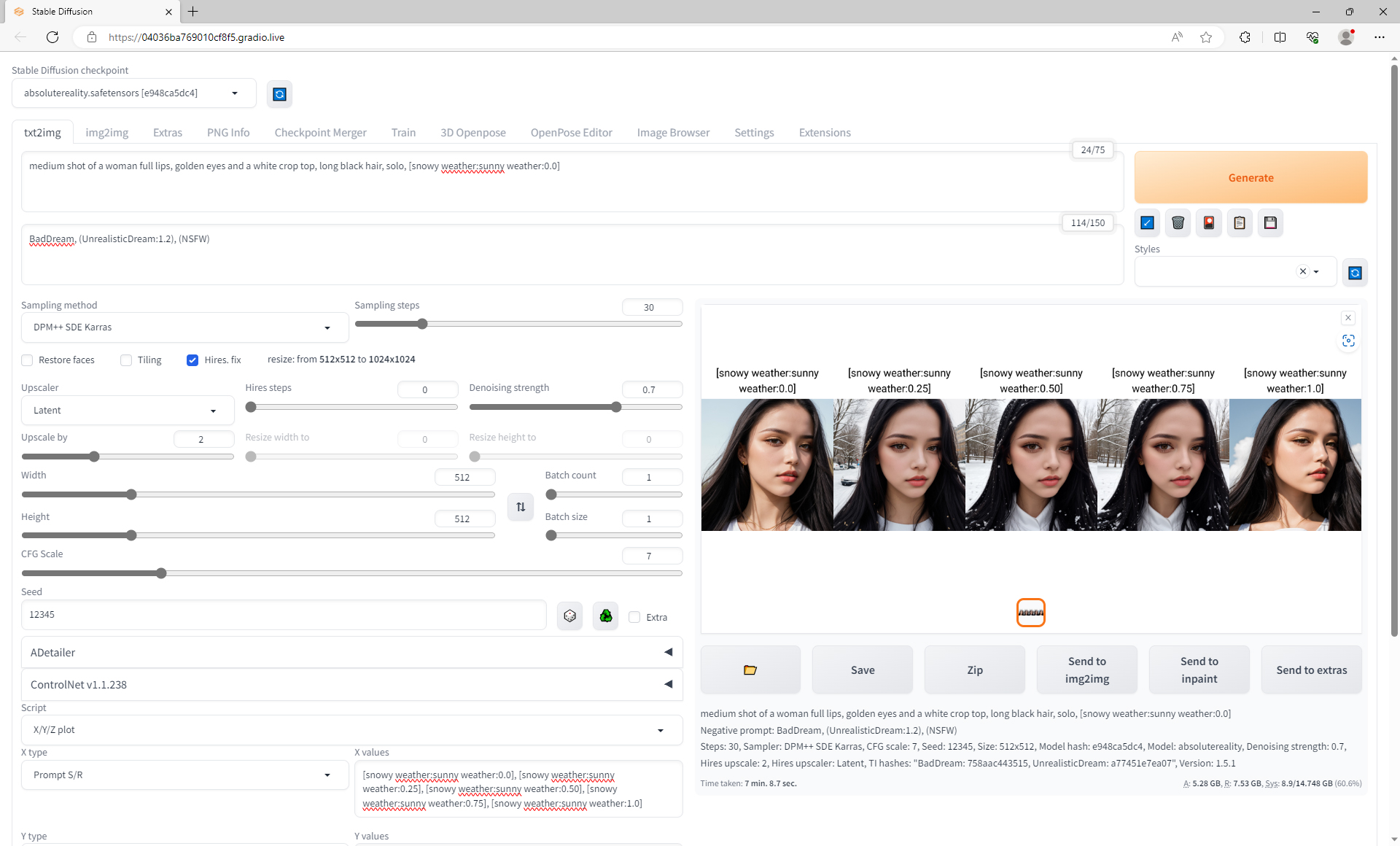Click the dice random seed icon

569,616
